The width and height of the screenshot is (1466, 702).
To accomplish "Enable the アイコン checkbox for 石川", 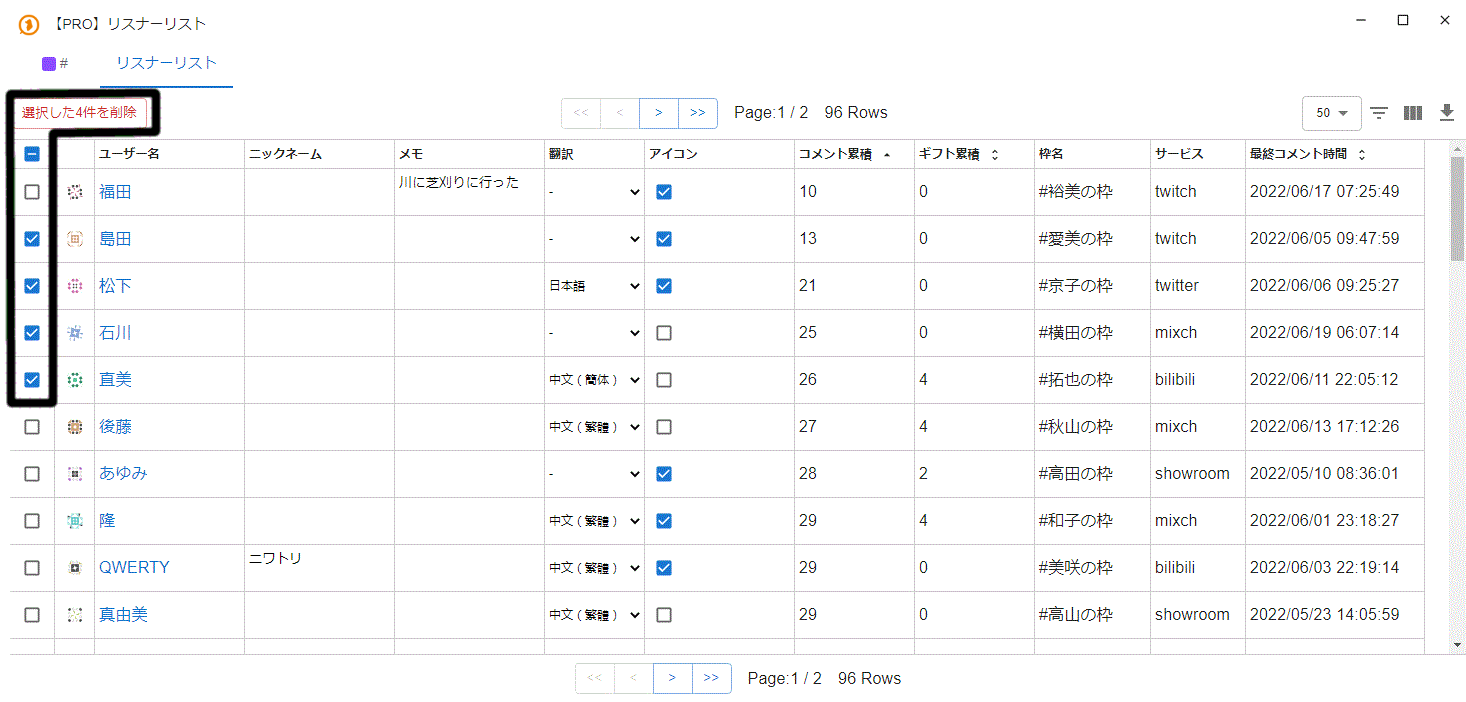I will (x=664, y=333).
